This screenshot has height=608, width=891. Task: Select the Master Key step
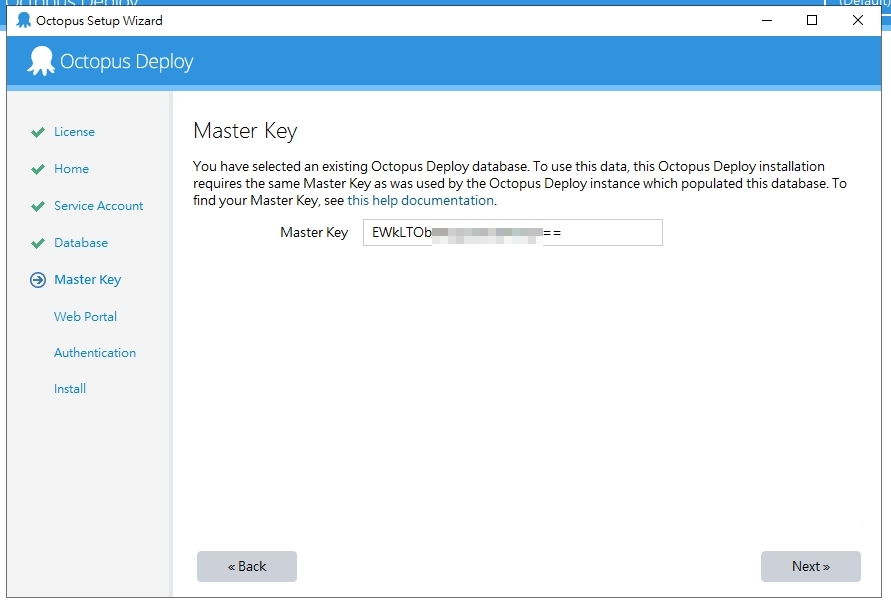(88, 280)
